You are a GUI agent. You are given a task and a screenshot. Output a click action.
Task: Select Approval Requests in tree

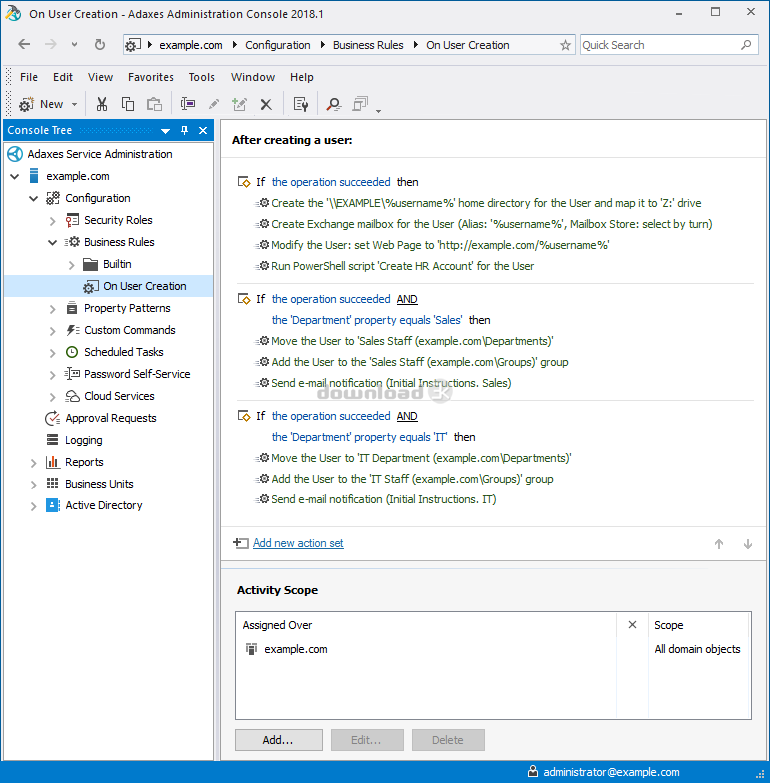110,418
